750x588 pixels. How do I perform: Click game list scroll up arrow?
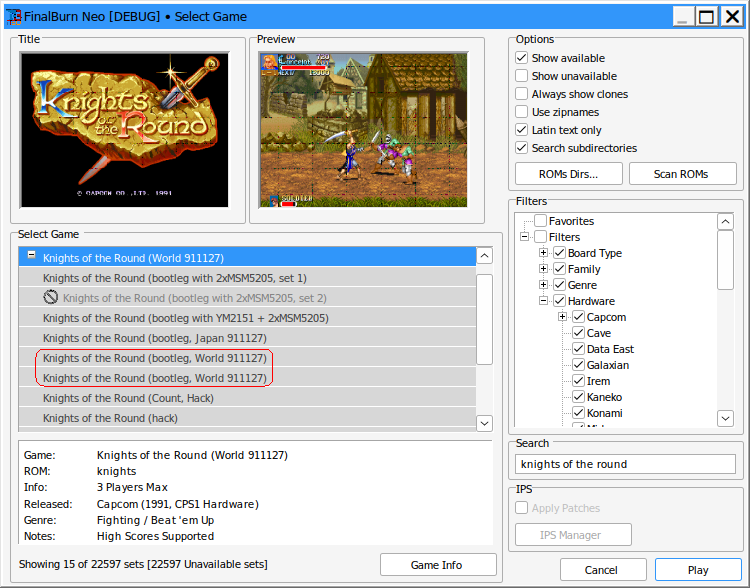point(485,256)
